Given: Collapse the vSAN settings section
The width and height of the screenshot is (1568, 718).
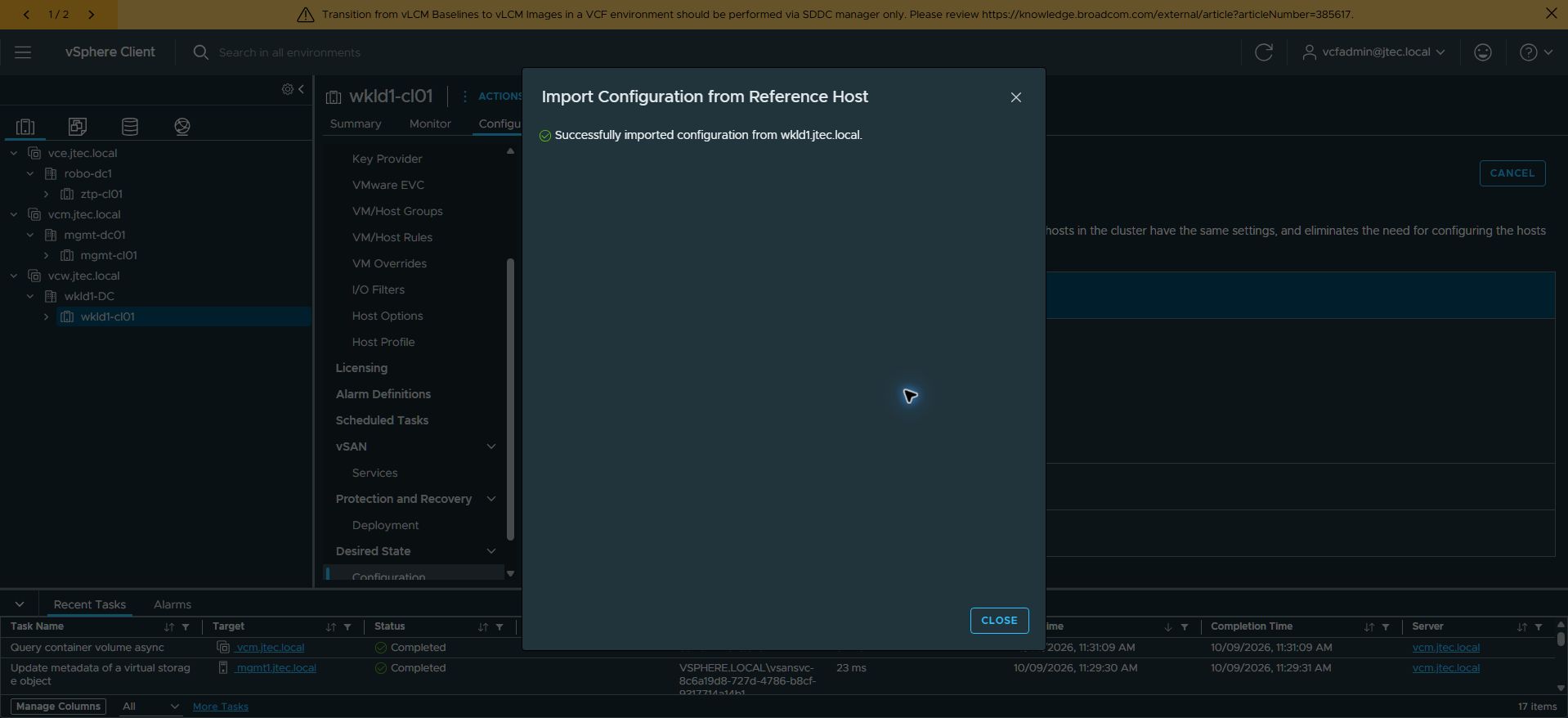Looking at the screenshot, I should [491, 447].
